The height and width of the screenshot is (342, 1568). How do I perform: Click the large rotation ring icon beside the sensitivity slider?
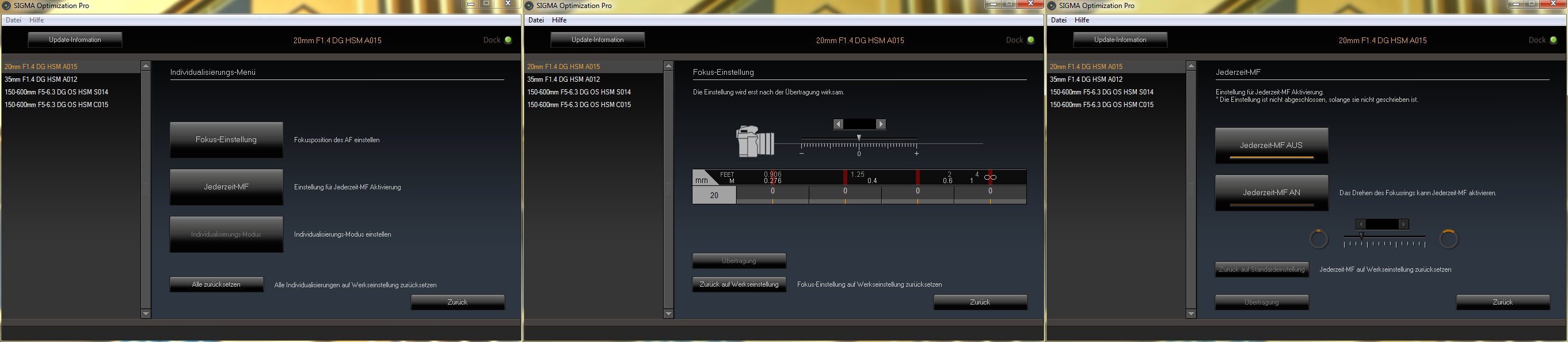pos(1449,239)
